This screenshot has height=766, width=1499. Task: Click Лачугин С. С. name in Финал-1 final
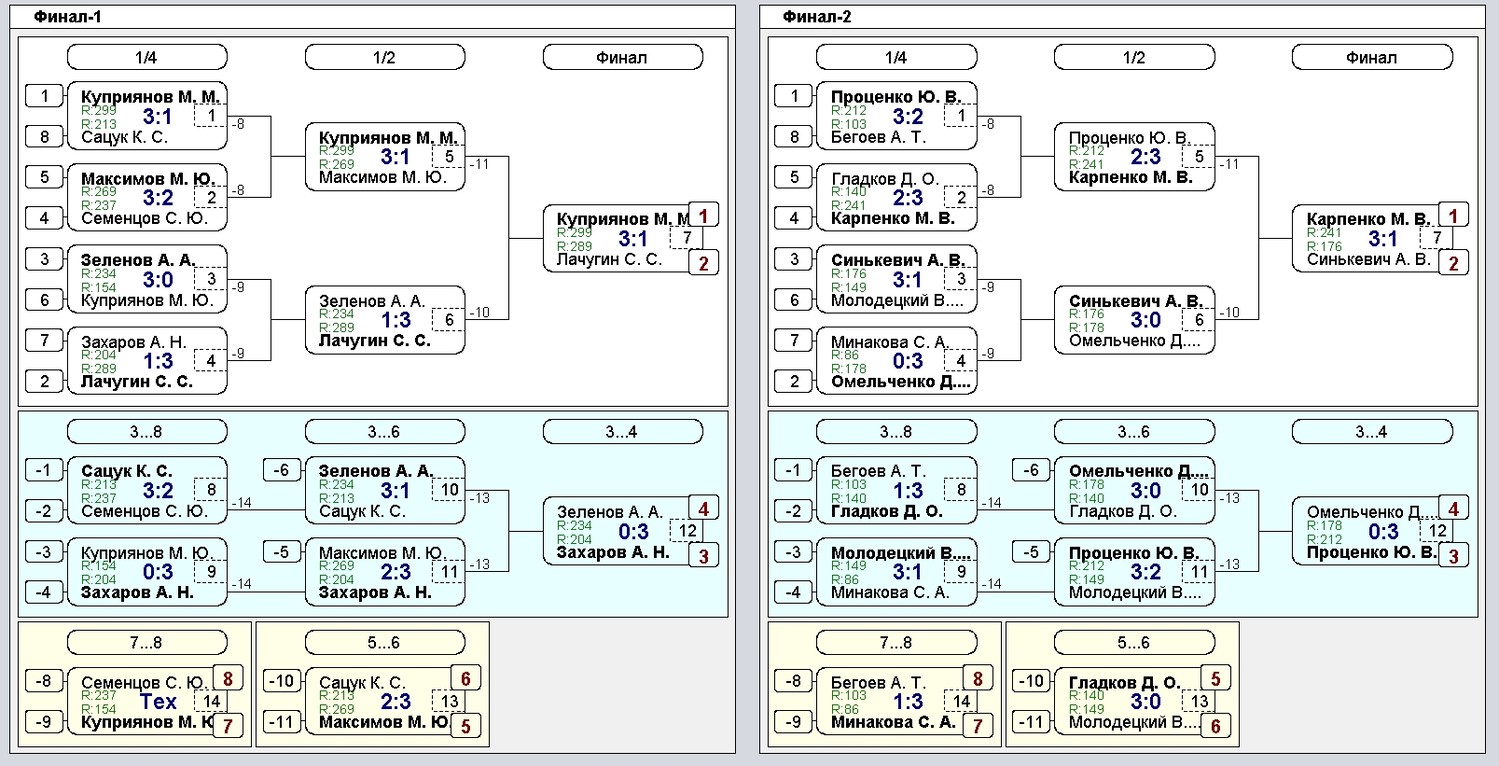click(x=609, y=259)
